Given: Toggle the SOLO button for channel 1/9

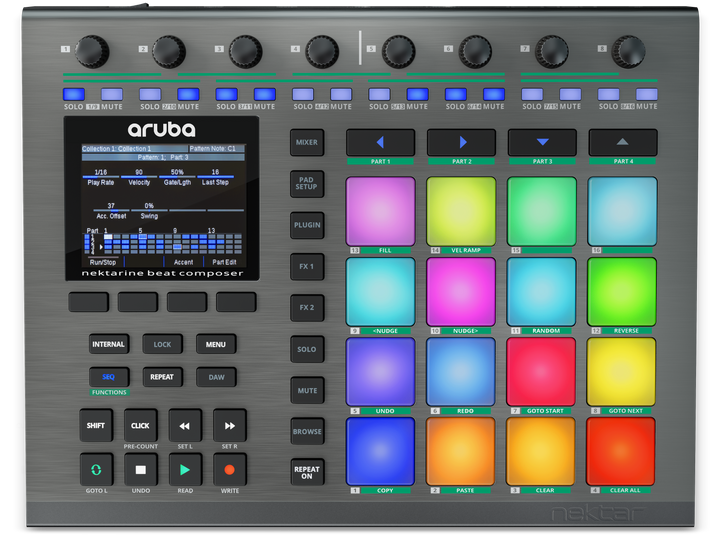Looking at the screenshot, I should 74,94.
